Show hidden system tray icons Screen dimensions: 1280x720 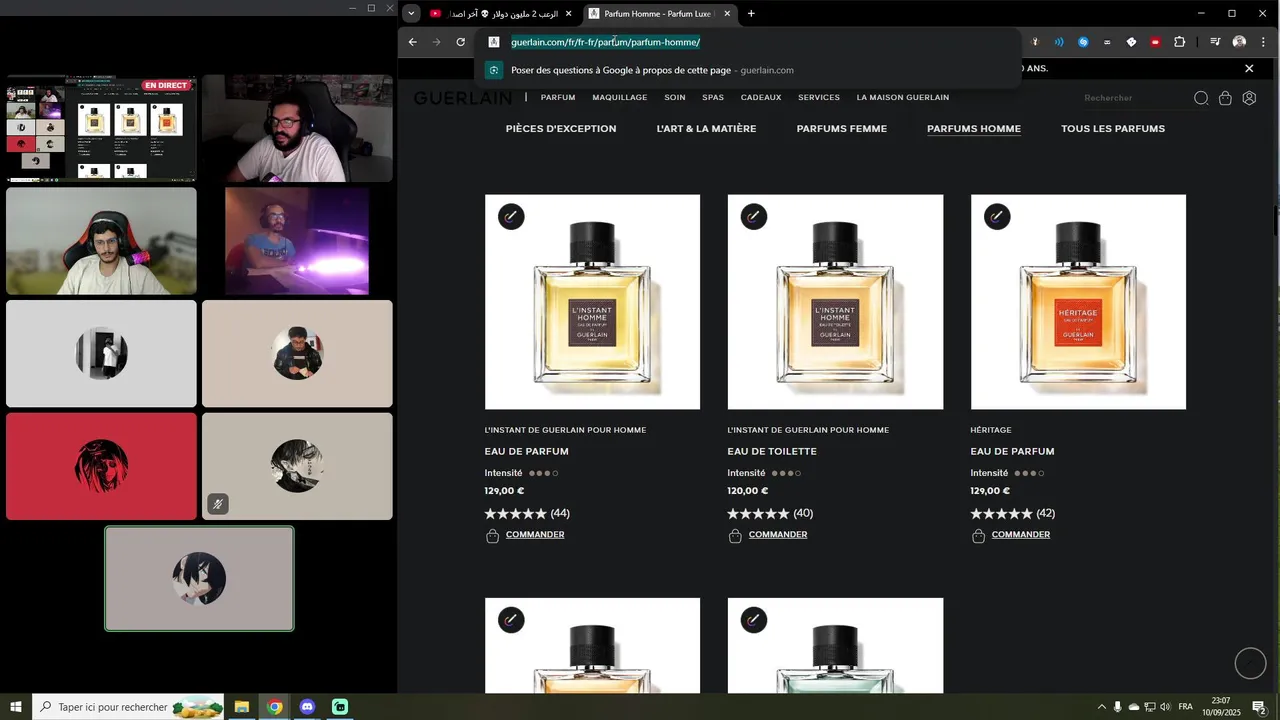pos(1102,707)
